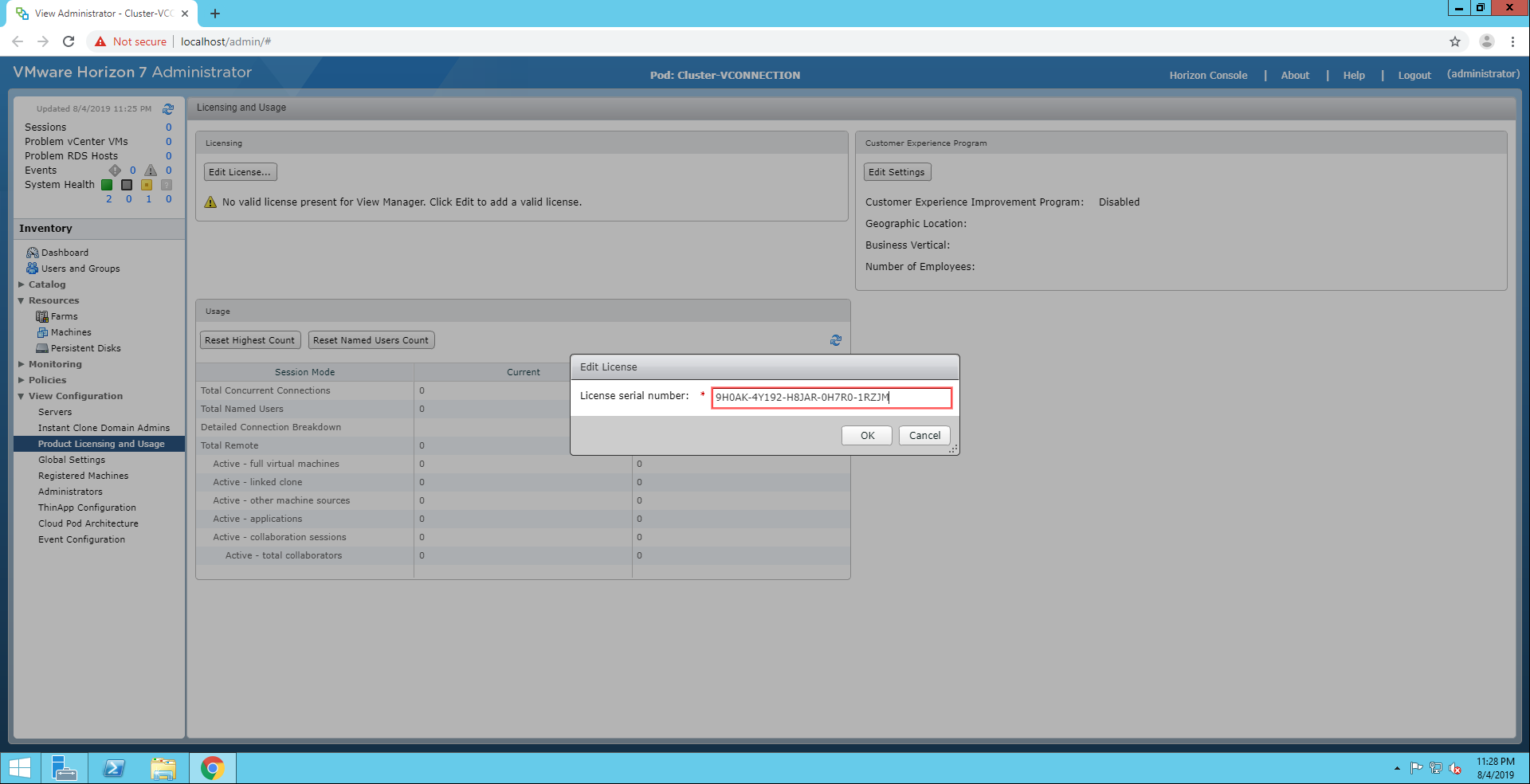Open the Help link in the header

point(1353,76)
